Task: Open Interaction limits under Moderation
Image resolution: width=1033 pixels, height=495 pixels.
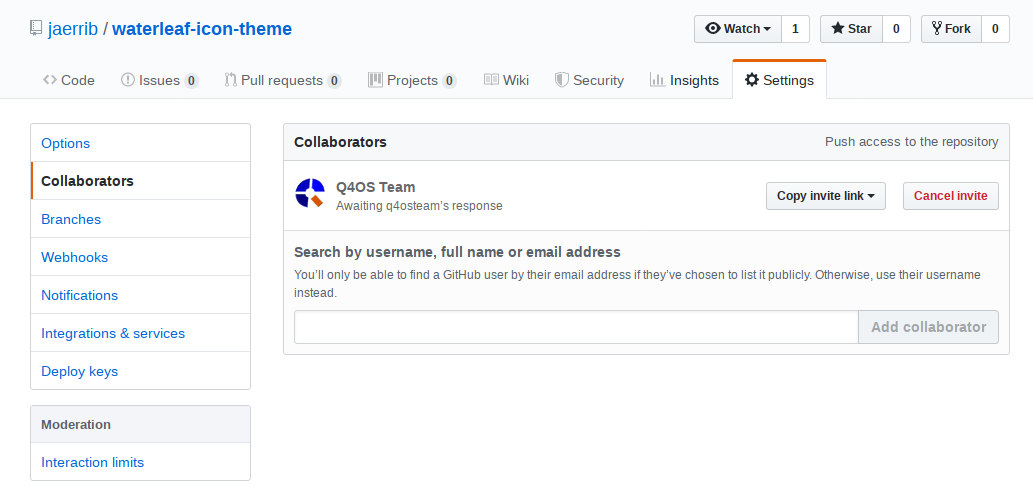Action: (140, 462)
